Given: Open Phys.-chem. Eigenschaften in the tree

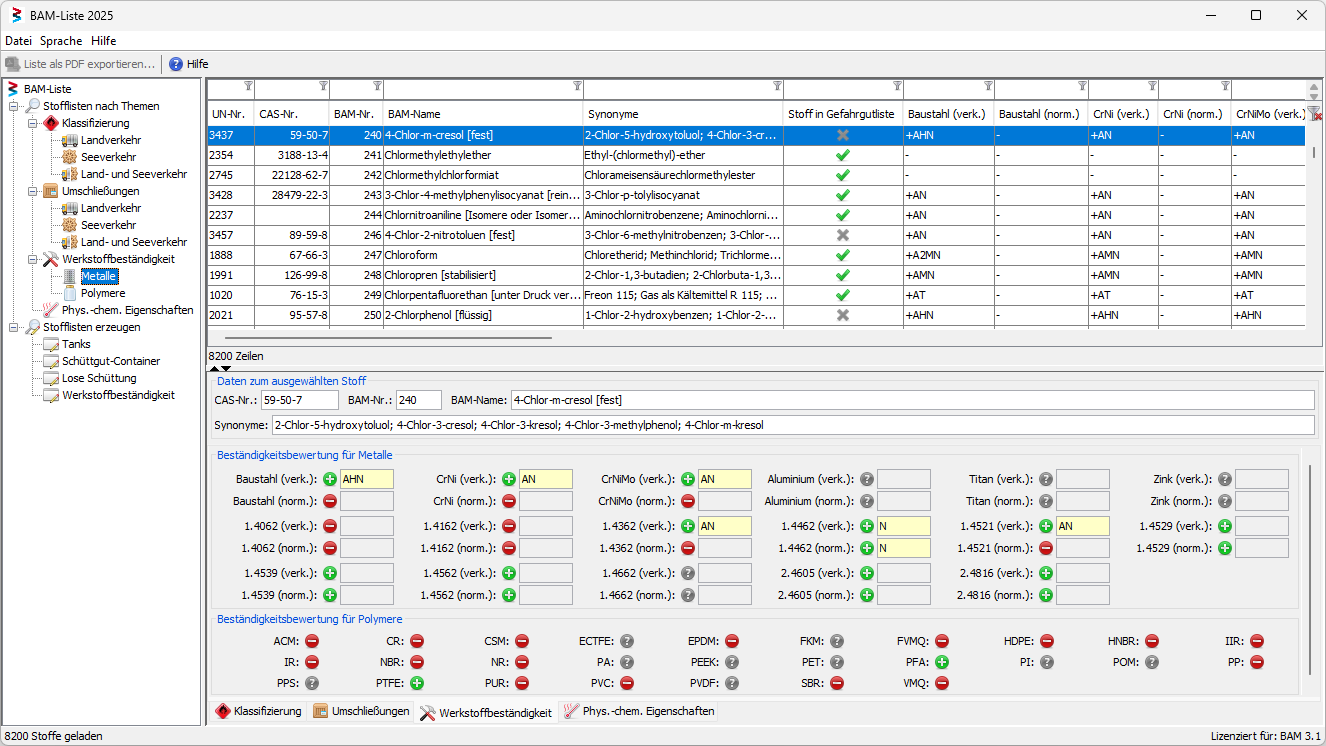Looking at the screenshot, I should tap(127, 310).
